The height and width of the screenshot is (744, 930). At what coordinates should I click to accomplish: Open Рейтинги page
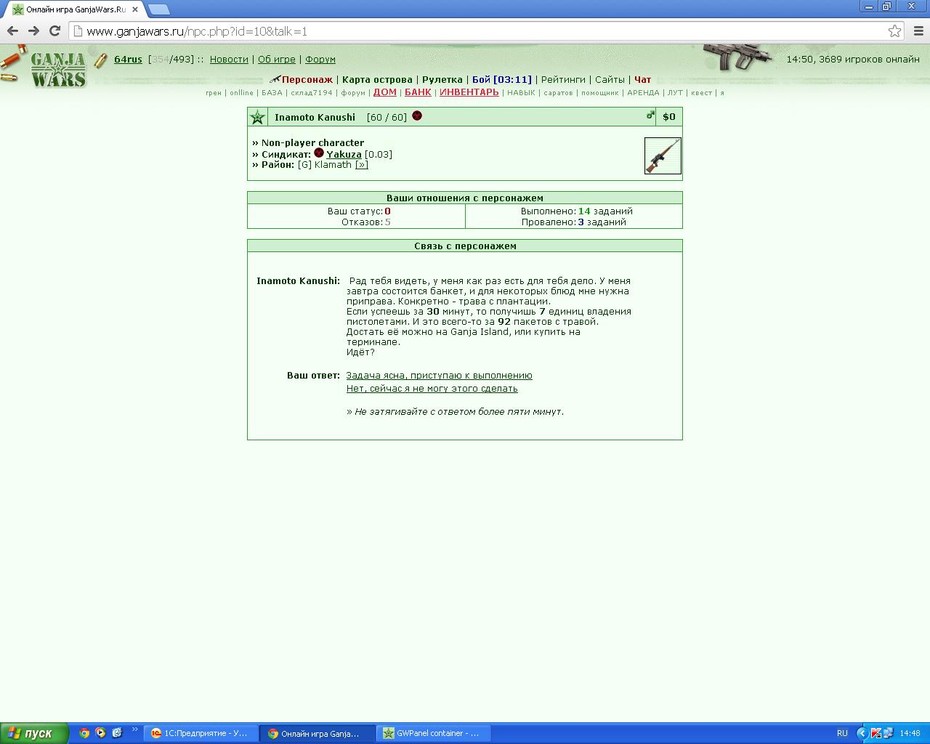(x=563, y=80)
